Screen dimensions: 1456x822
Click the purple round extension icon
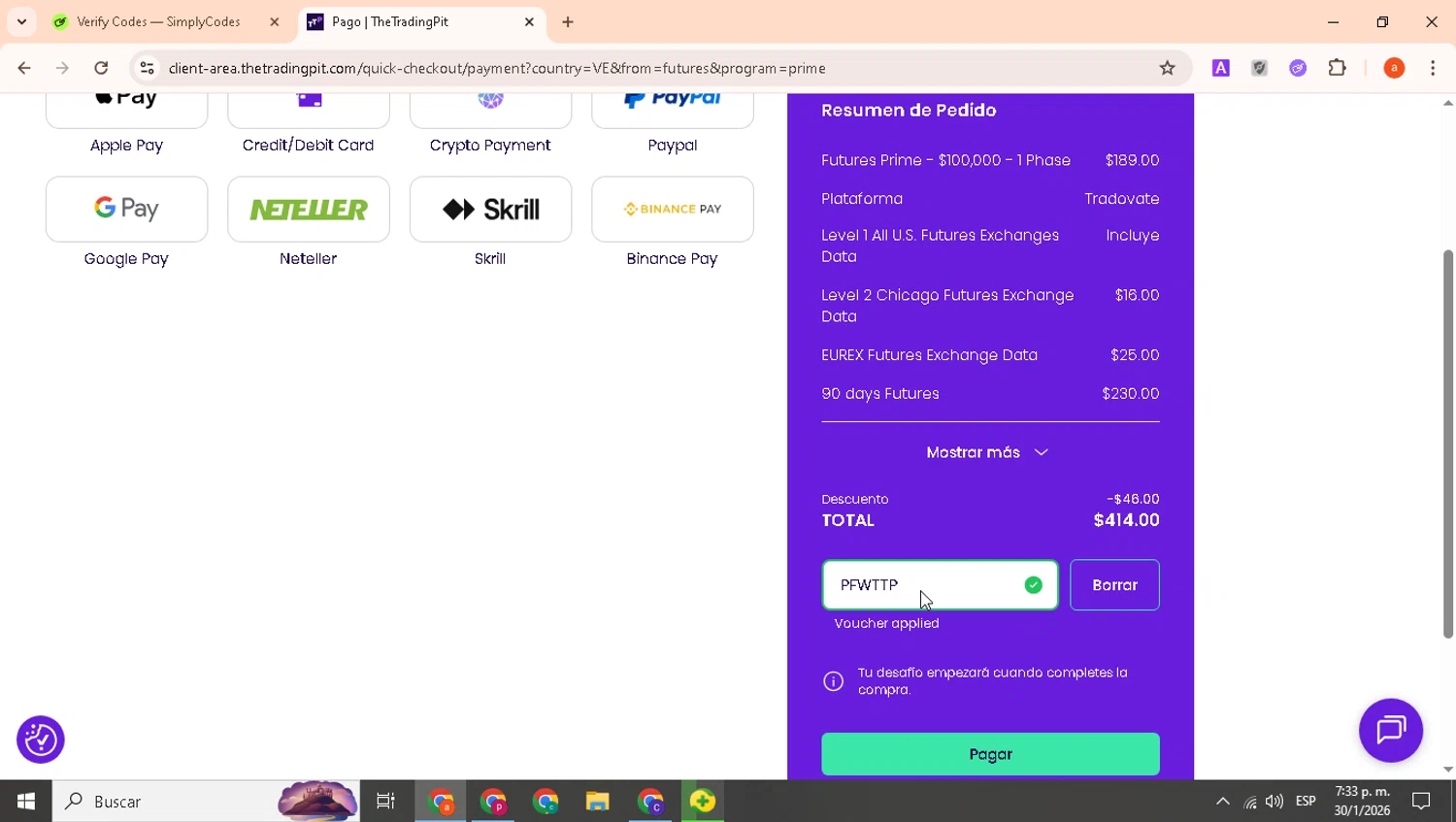point(1298,68)
